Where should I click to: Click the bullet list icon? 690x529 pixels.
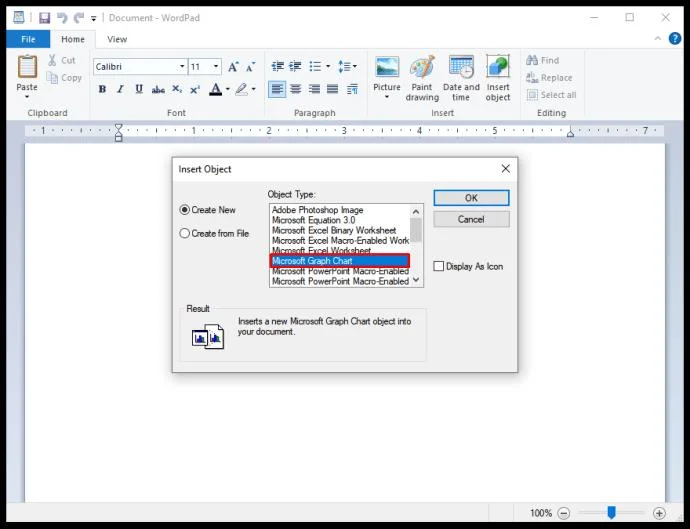coord(315,66)
